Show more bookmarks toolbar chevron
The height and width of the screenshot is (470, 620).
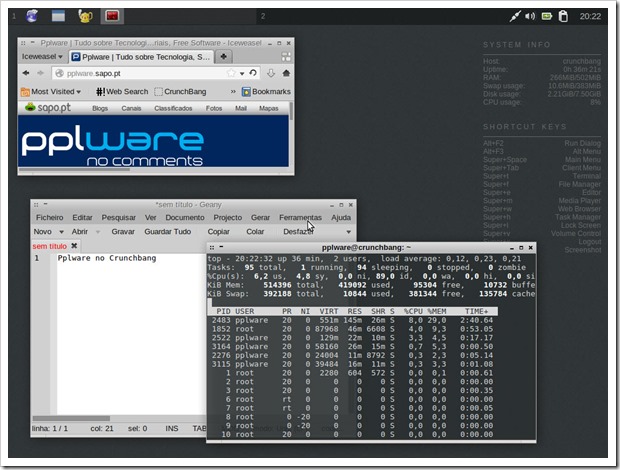(x=233, y=92)
